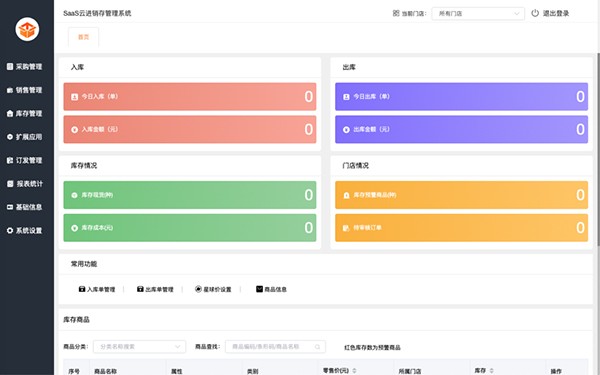600x375 pixels.
Task: Click the 红色库存数为预警商品 notice text
Action: (x=372, y=347)
